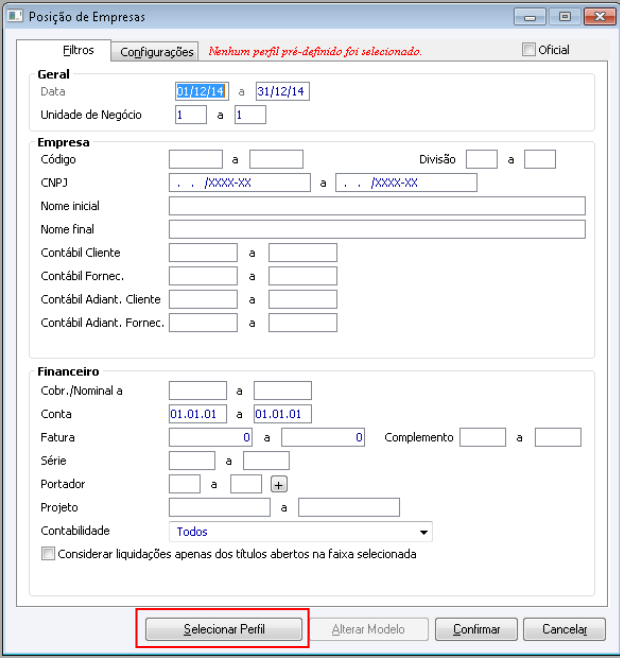Click the end Data field 31/12/14

click(283, 91)
